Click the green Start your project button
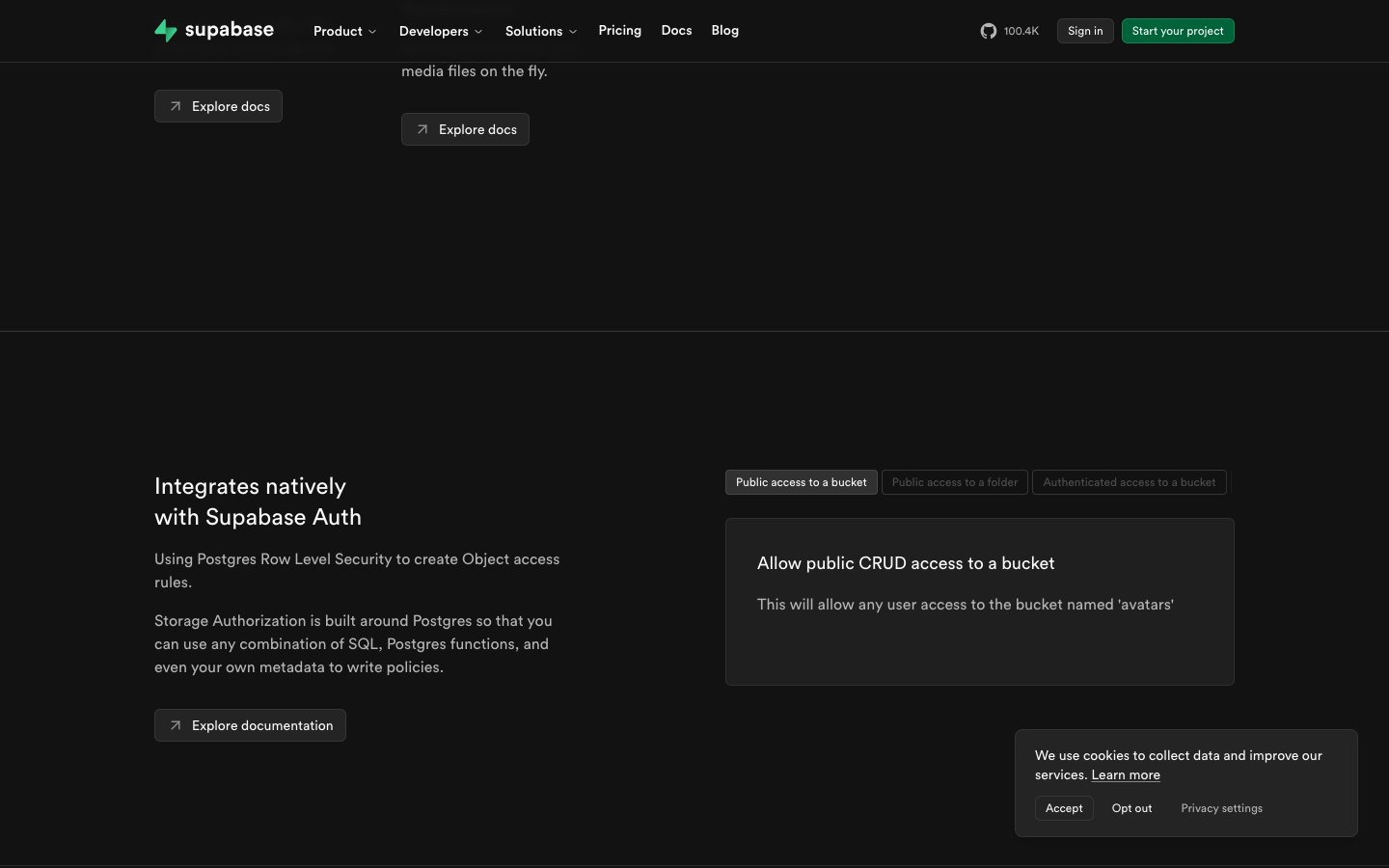The width and height of the screenshot is (1389, 868). [x=1177, y=31]
